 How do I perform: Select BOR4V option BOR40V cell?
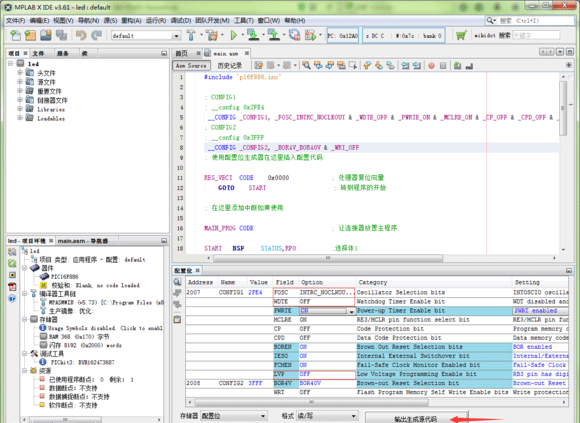point(327,383)
